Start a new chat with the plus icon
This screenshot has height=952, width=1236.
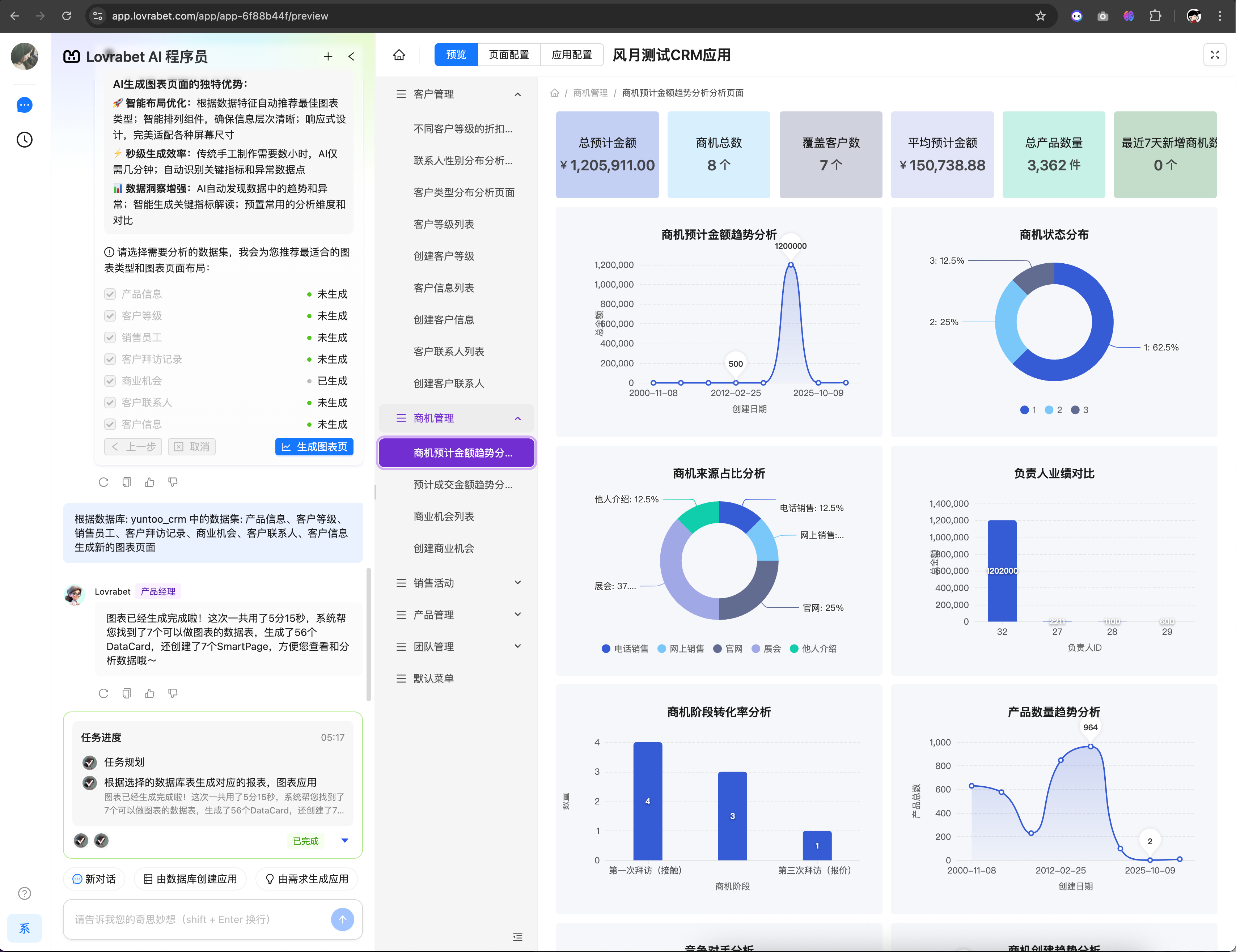(x=328, y=56)
